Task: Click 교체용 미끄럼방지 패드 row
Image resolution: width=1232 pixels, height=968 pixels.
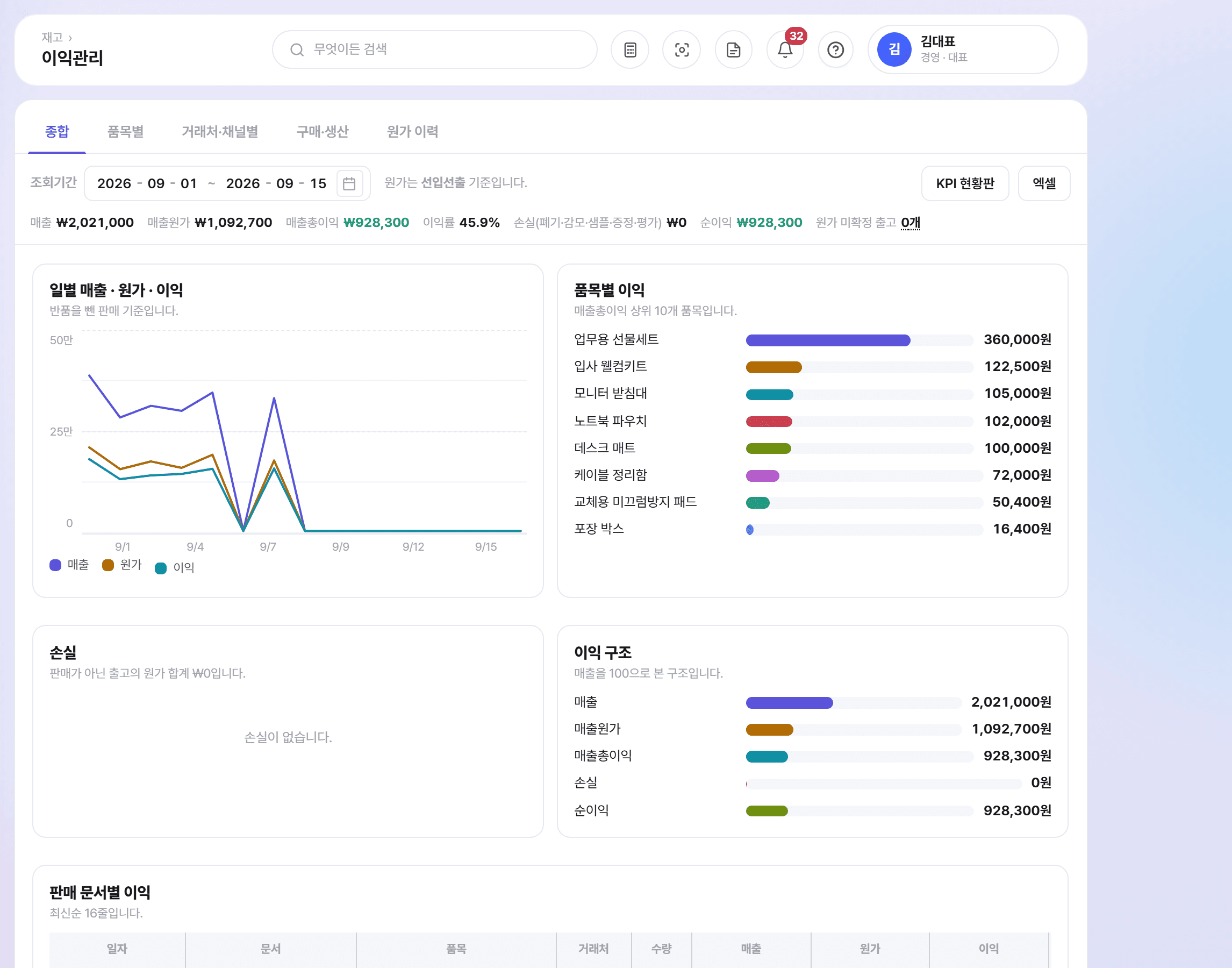Action: pos(812,502)
